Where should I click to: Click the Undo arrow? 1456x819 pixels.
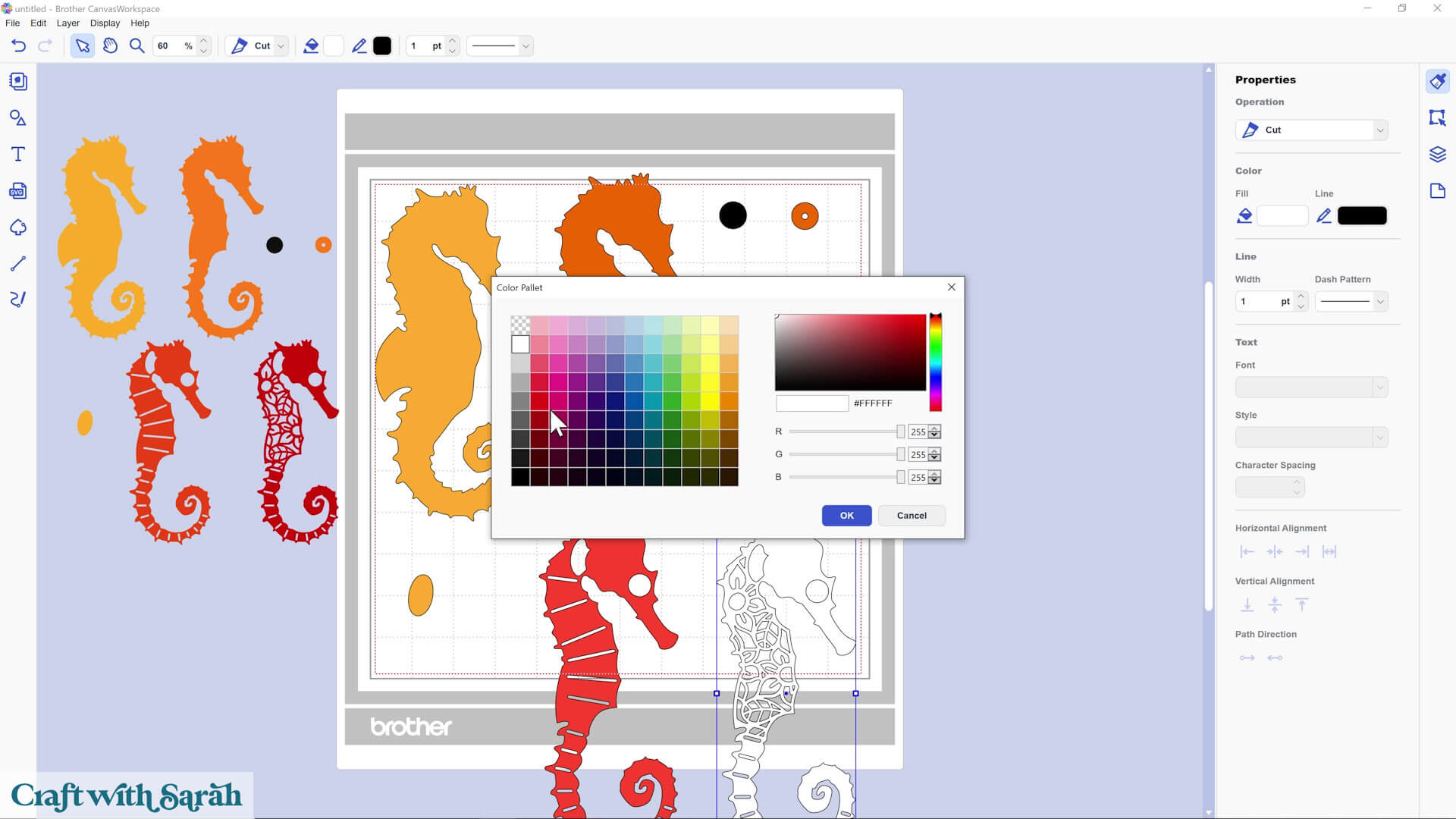18,45
